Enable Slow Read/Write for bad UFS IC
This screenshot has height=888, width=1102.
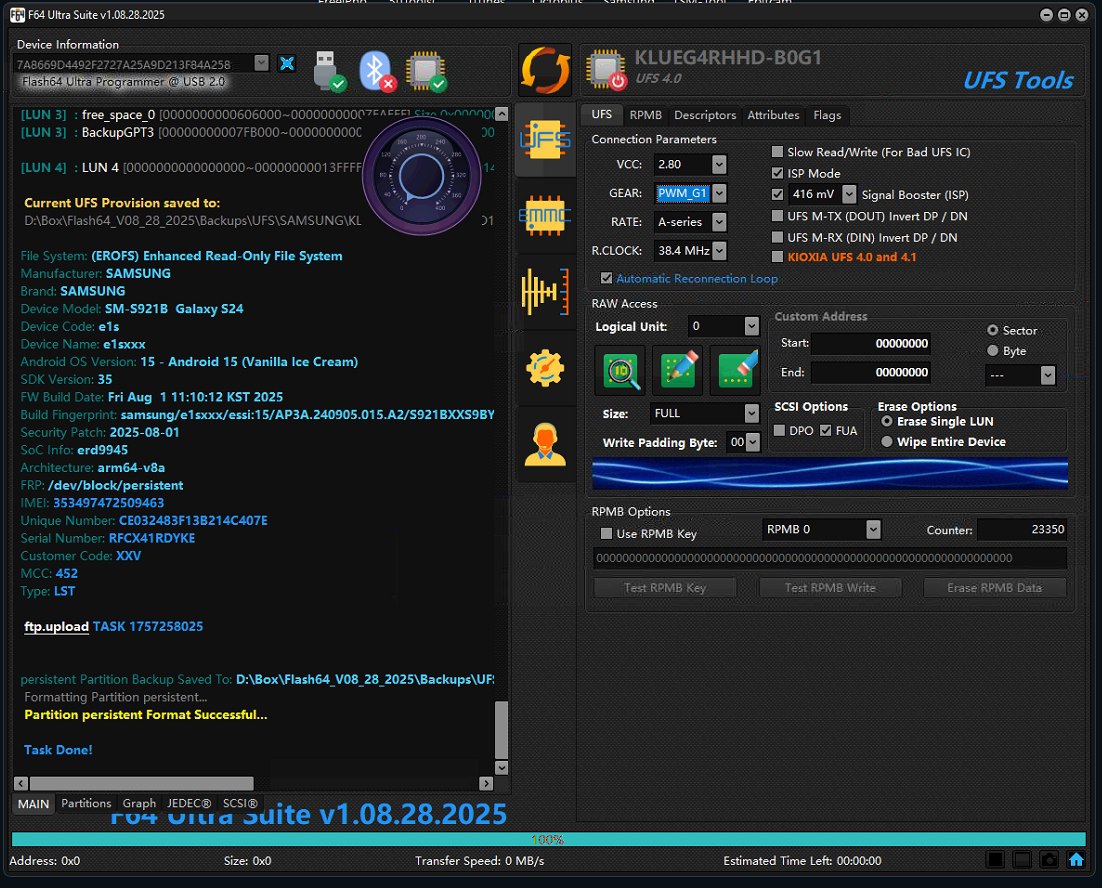click(777, 152)
